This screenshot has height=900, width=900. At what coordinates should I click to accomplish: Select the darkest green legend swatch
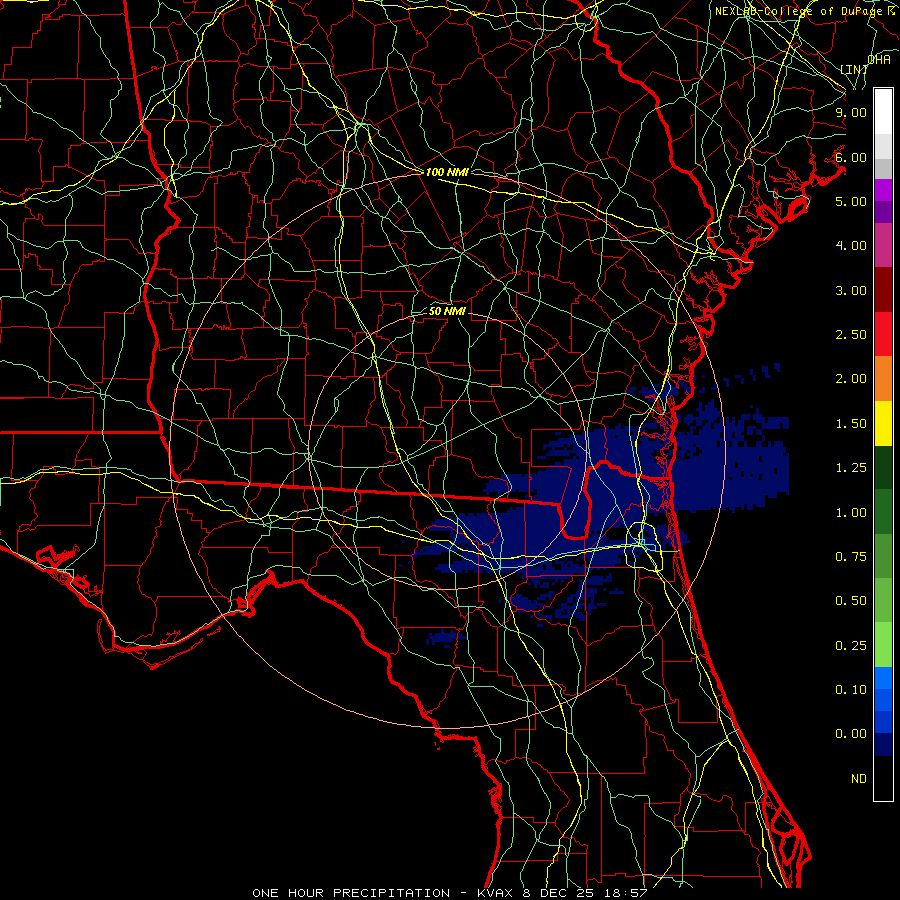click(x=883, y=467)
